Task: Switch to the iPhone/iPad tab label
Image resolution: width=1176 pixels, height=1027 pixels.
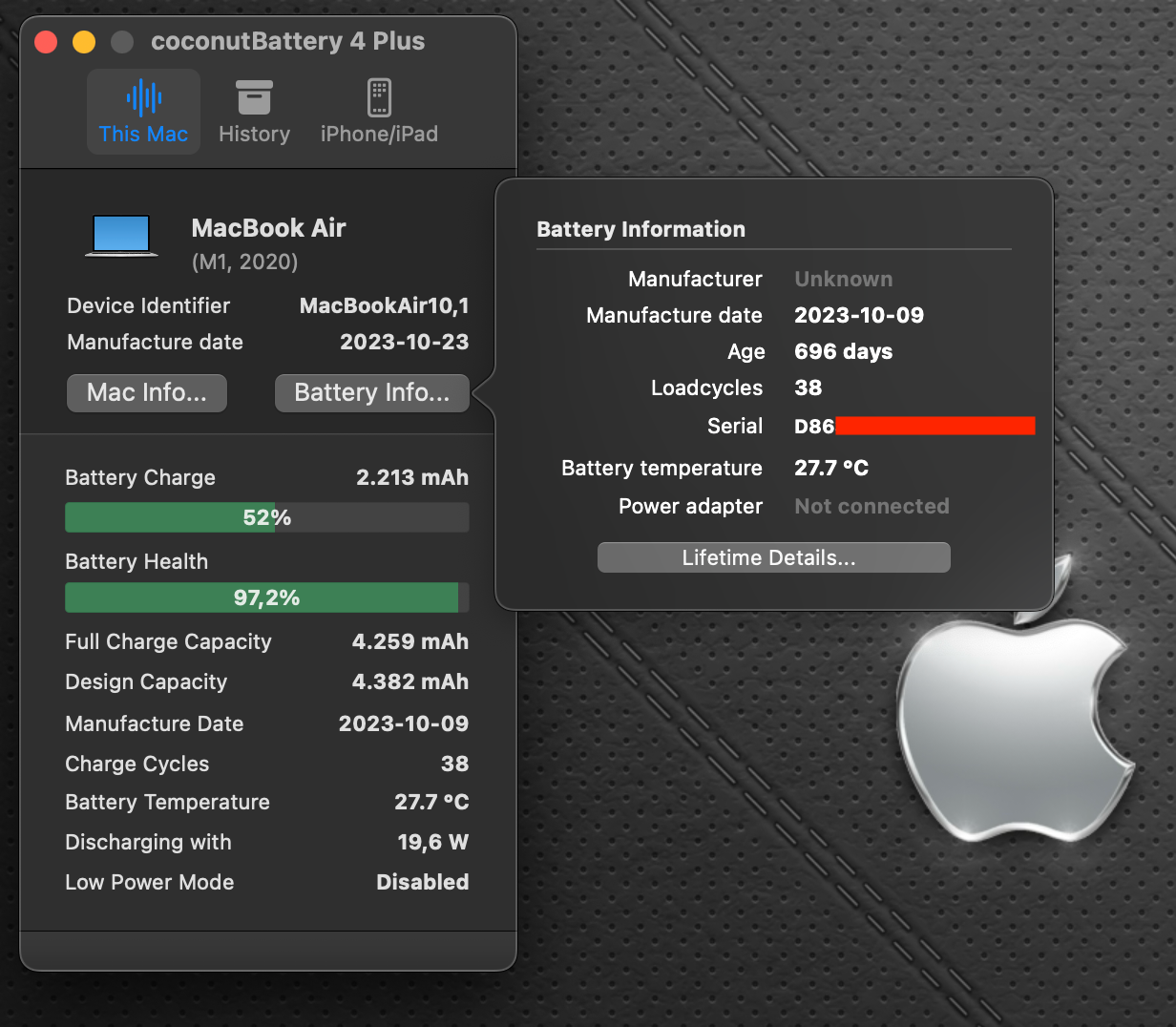Action: pyautogui.click(x=379, y=135)
